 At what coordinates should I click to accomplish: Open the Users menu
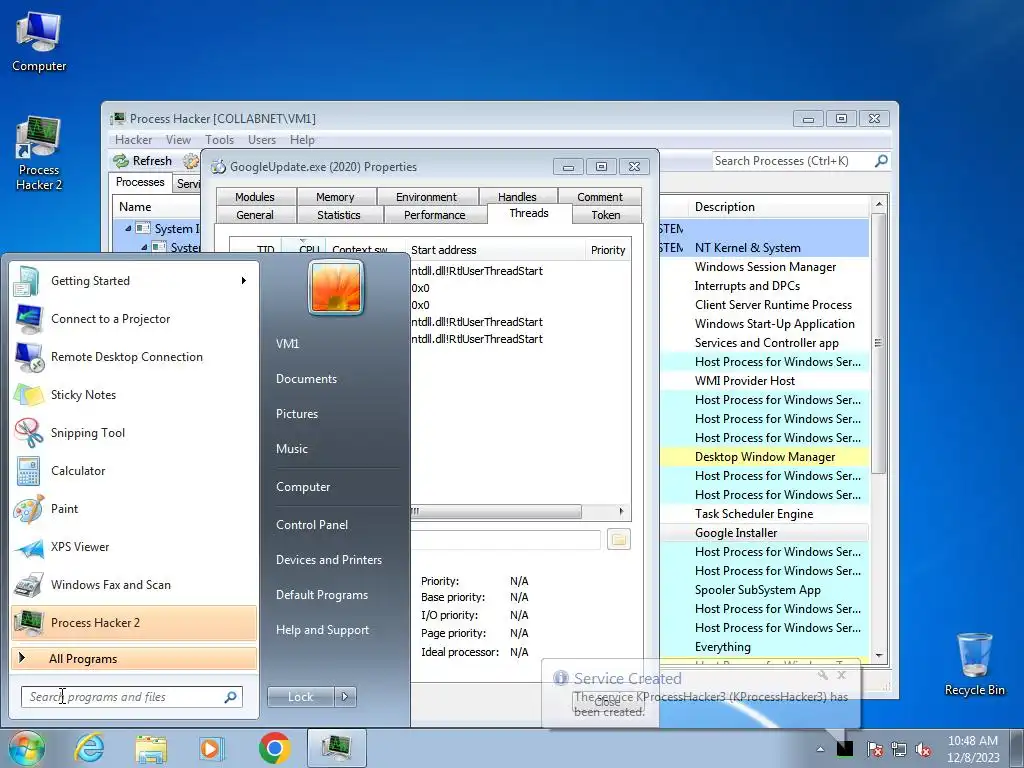click(x=262, y=140)
